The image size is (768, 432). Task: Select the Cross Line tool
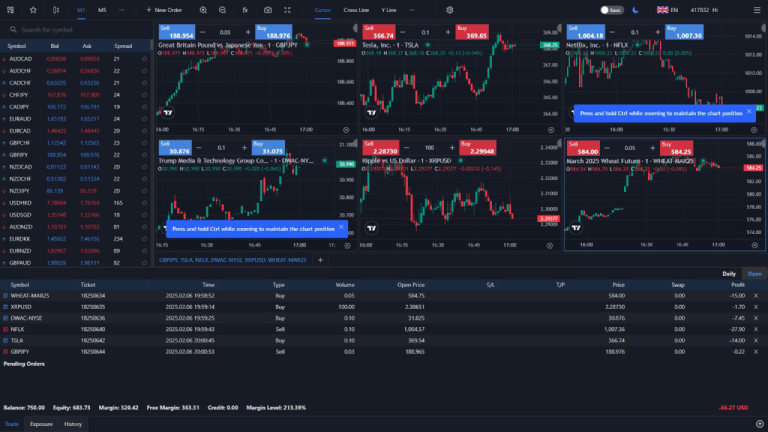coord(356,10)
